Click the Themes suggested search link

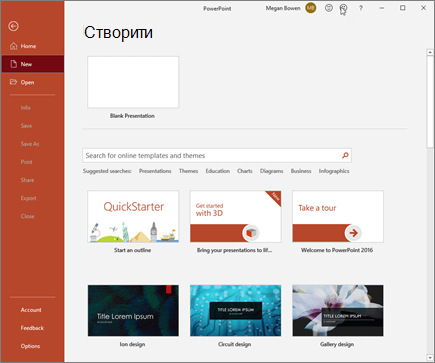pos(188,171)
